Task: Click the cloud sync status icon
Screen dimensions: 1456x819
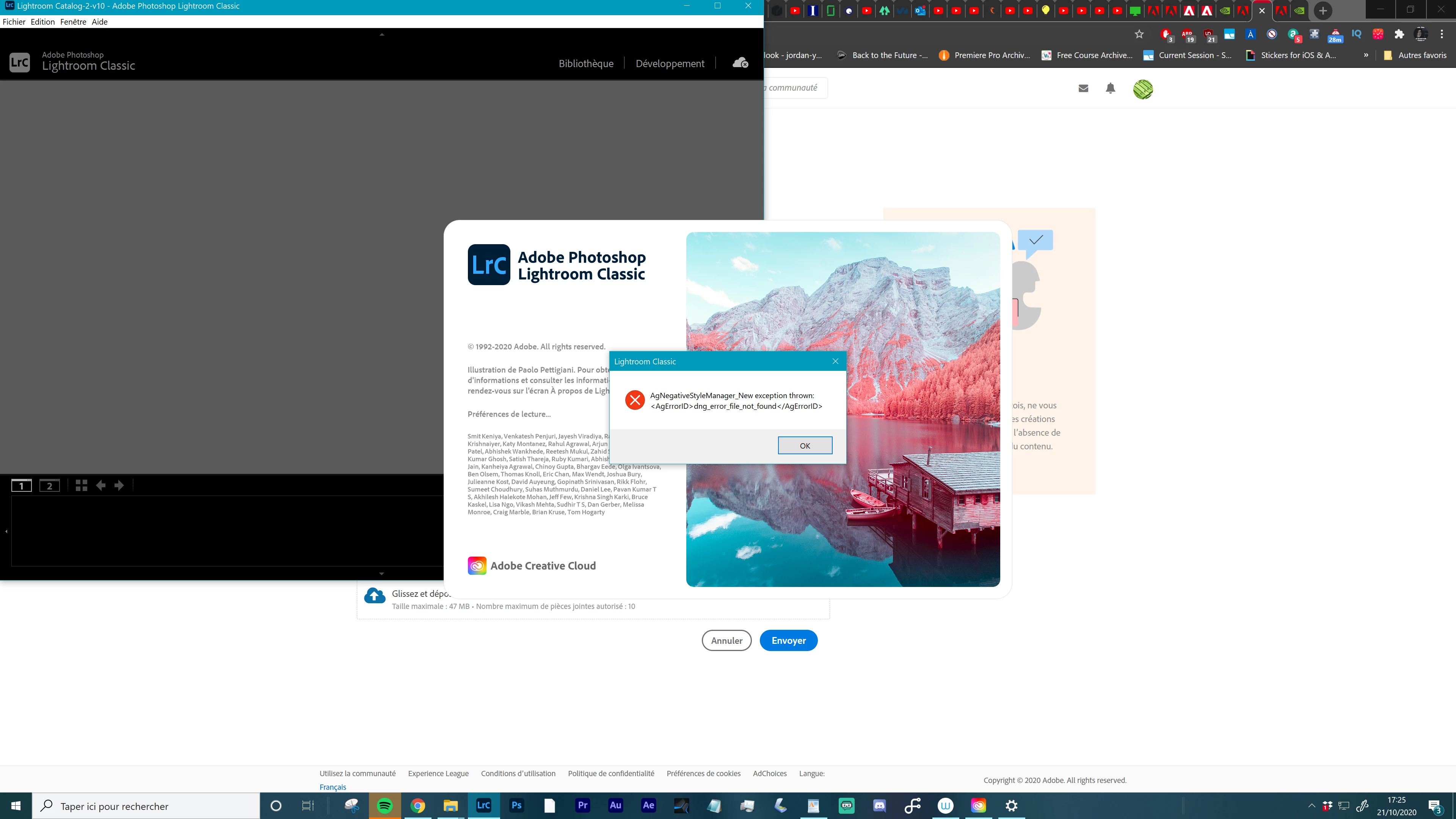Action: coord(740,63)
